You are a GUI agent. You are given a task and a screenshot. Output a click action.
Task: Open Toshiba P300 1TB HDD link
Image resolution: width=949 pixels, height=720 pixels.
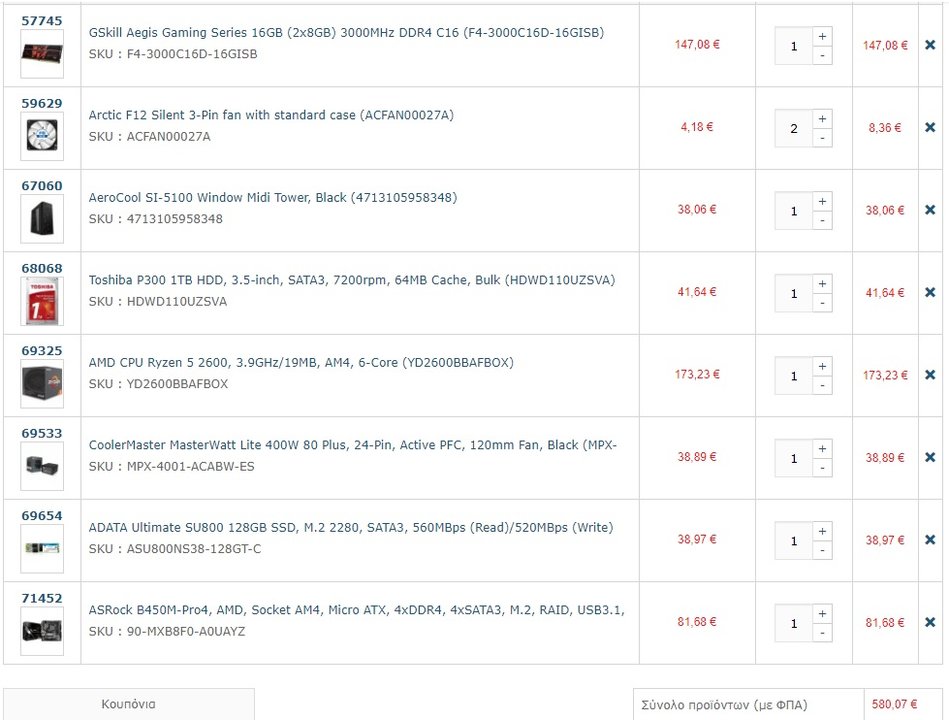(352, 280)
